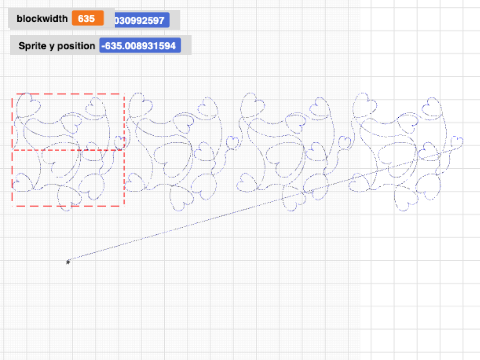Viewport: 480px width, 360px height.
Task: Select the -635.008931594 y position value
Action: (x=140, y=46)
